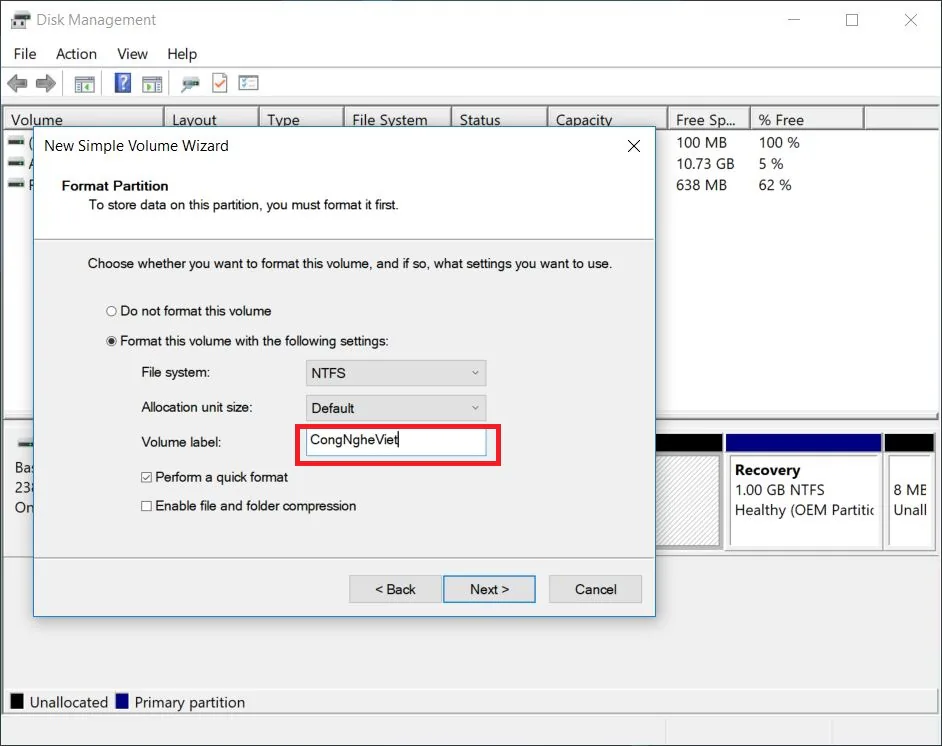Open the Allocation unit size dropdown
Image resolution: width=942 pixels, height=746 pixels.
396,408
